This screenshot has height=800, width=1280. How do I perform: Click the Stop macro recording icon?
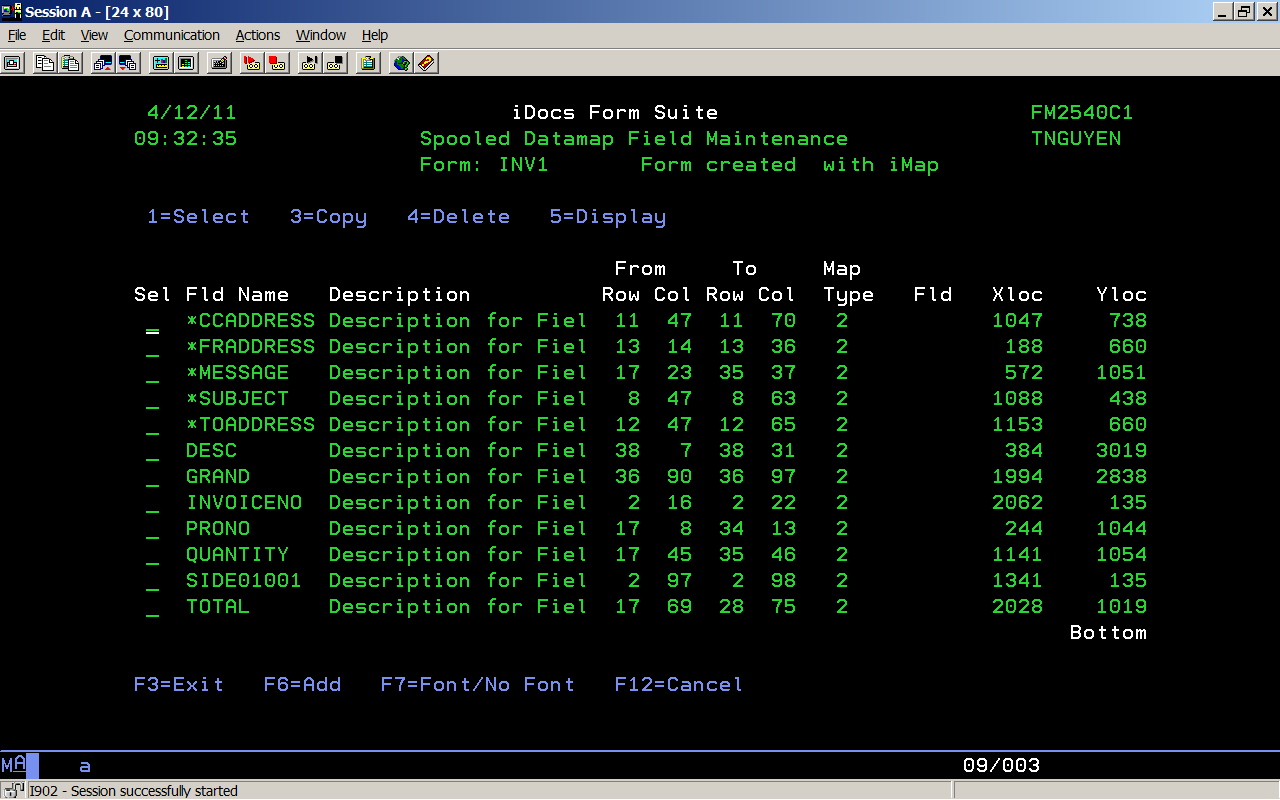tap(278, 63)
